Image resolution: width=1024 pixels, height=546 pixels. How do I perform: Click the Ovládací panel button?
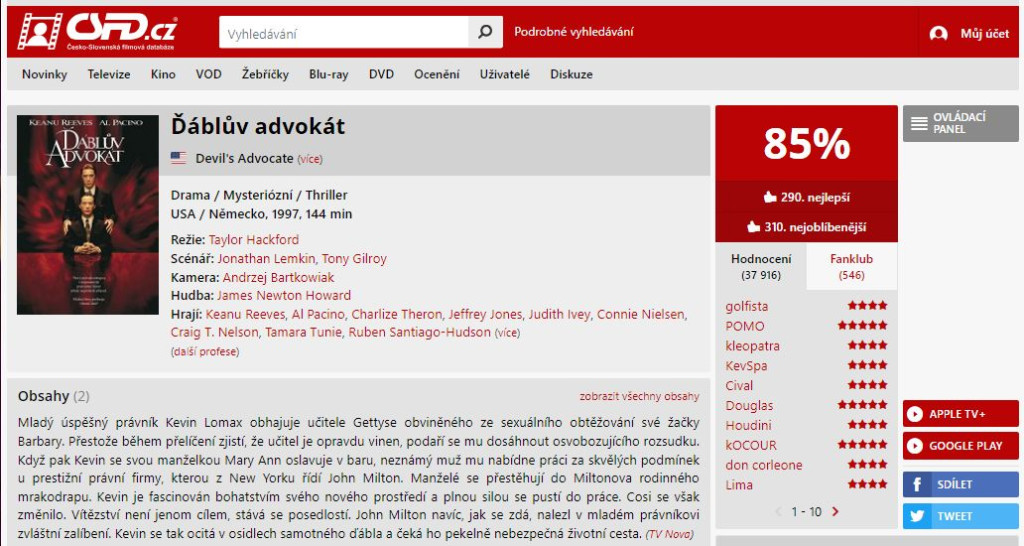[961, 123]
